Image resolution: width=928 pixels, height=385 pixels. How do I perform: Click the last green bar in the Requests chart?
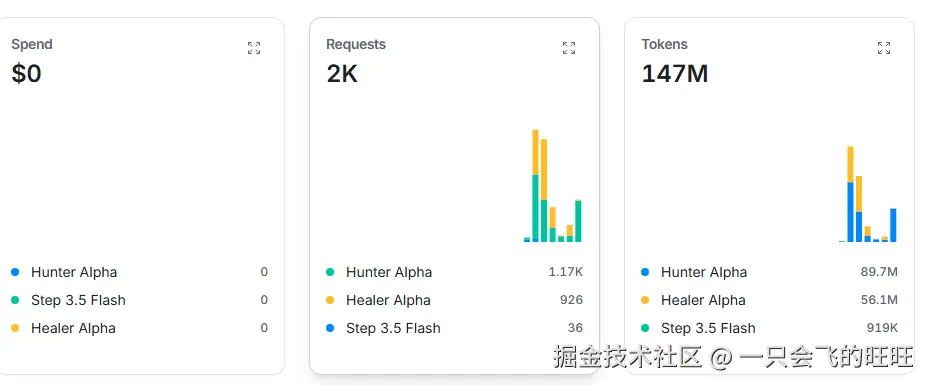[578, 221]
